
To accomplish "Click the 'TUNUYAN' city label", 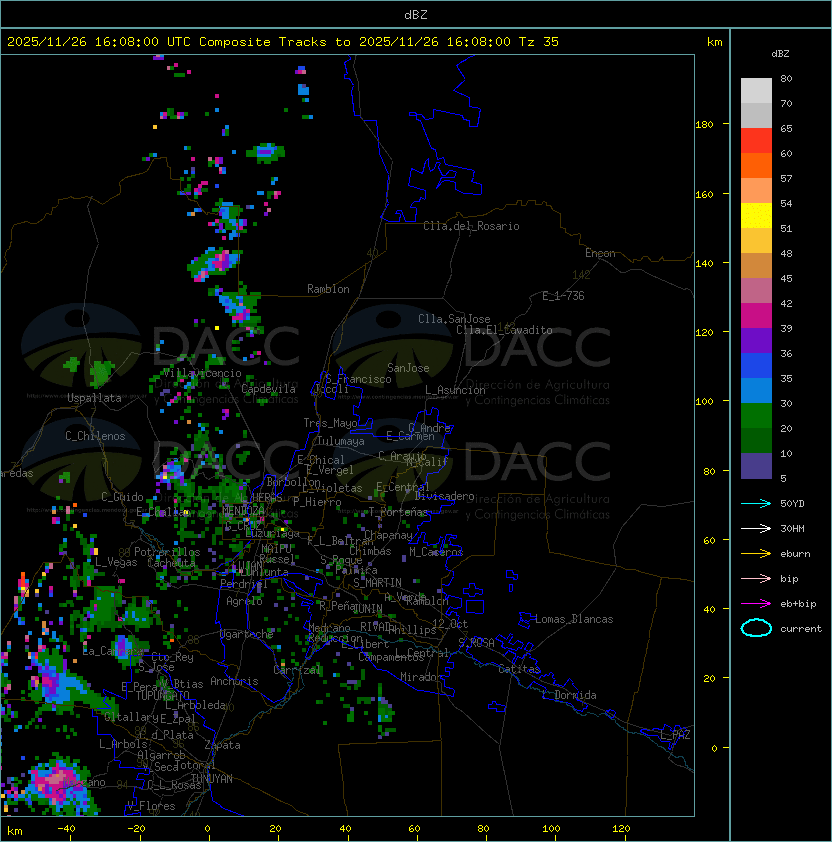I will pos(211,779).
